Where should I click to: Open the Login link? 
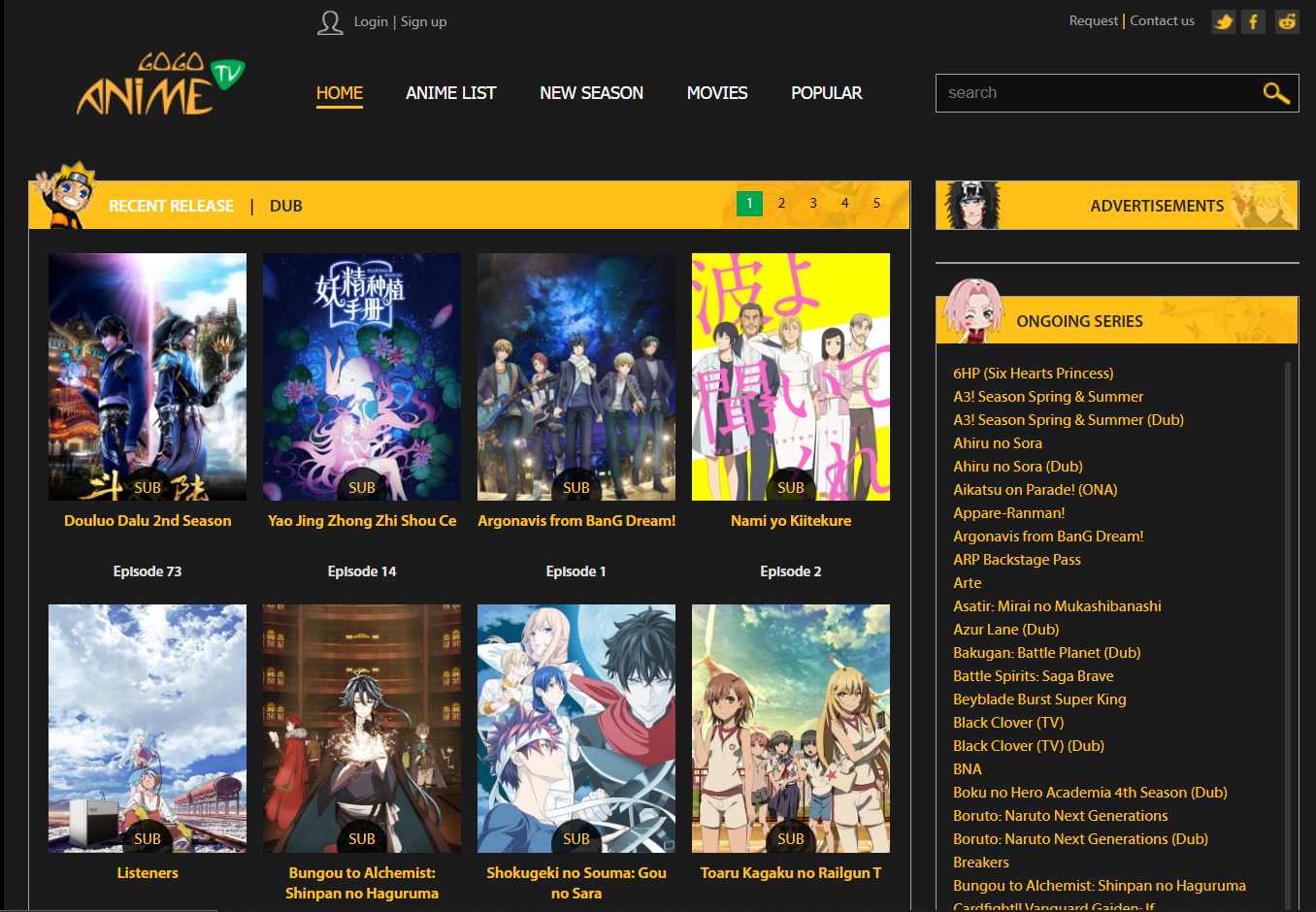(x=371, y=21)
